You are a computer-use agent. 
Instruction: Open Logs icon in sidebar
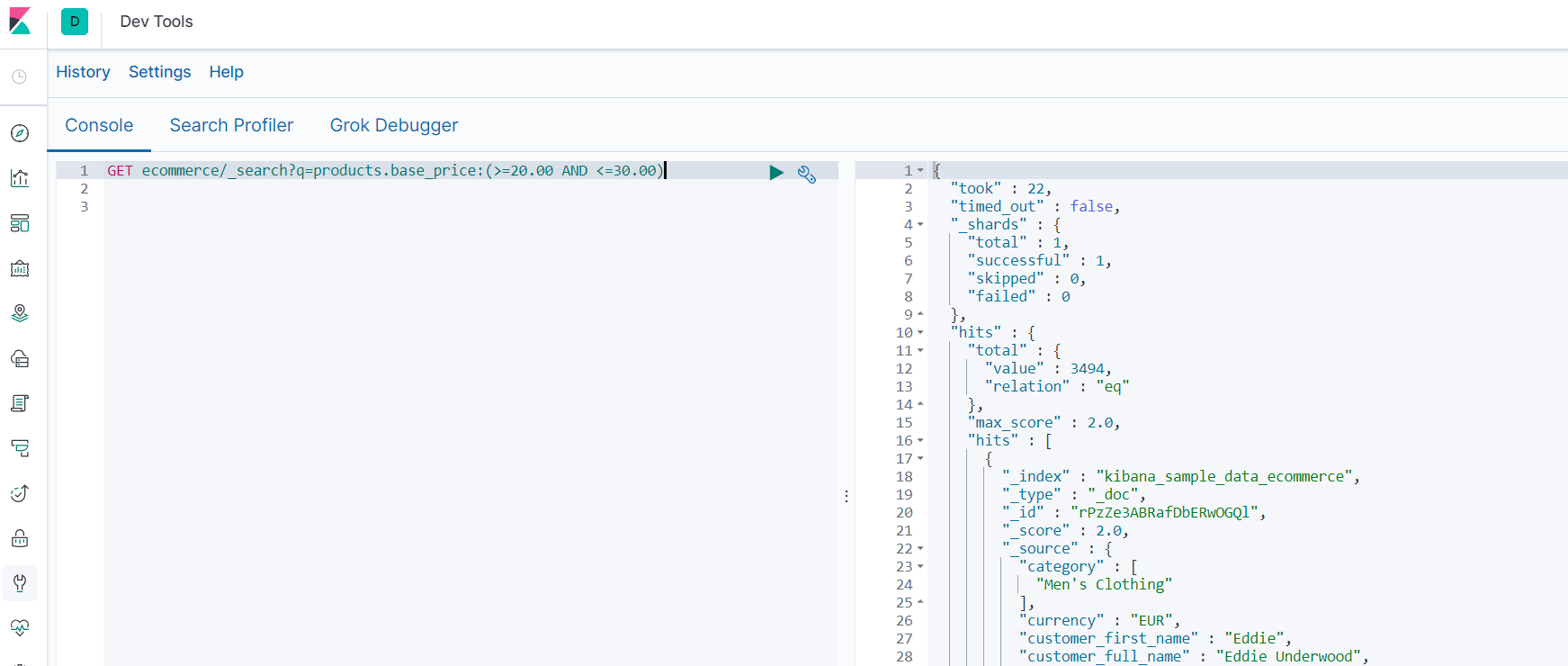tap(20, 403)
